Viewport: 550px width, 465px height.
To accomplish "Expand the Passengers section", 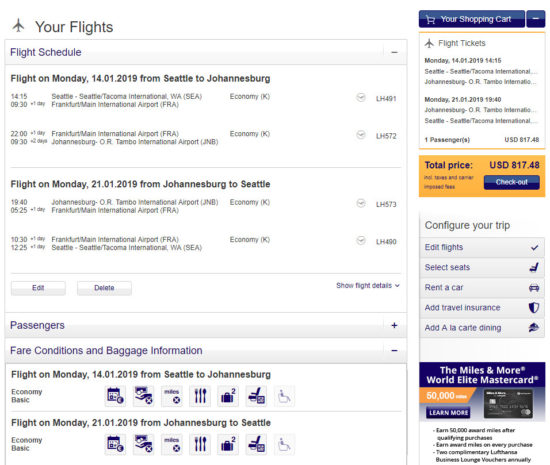I will click(394, 325).
